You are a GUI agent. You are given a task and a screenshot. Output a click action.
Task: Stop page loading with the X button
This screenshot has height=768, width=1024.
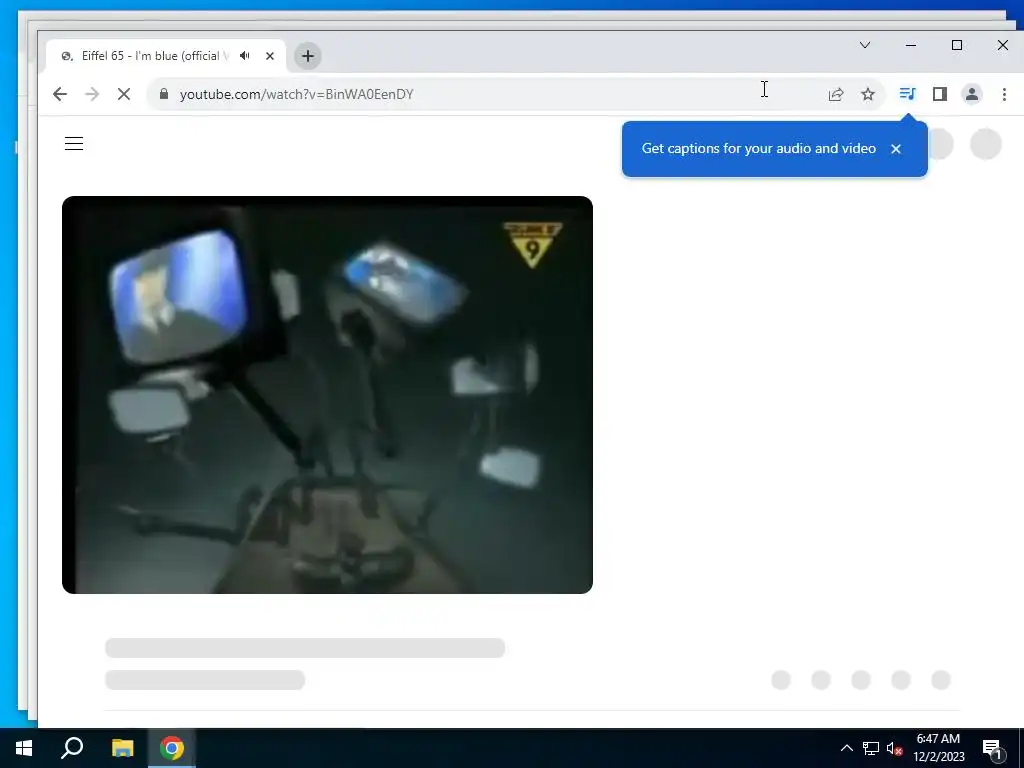123,94
